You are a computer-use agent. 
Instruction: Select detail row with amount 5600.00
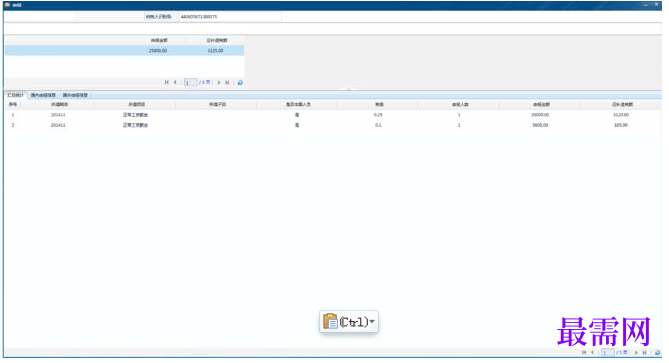tap(333, 125)
